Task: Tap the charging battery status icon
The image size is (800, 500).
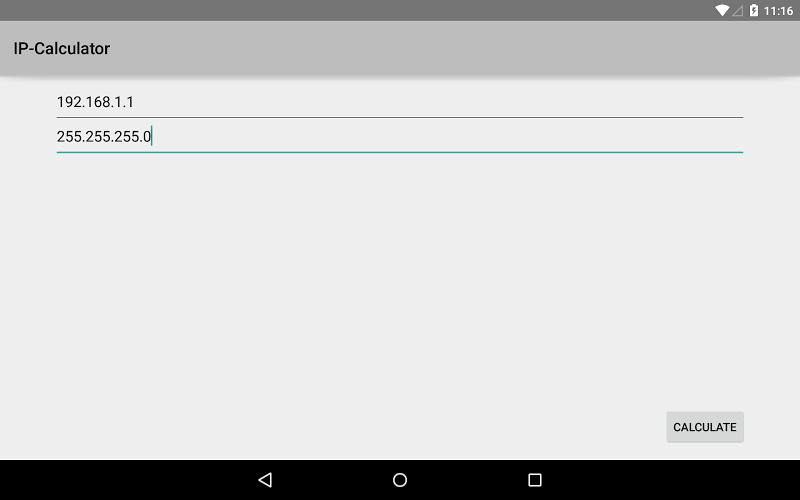Action: coord(754,10)
